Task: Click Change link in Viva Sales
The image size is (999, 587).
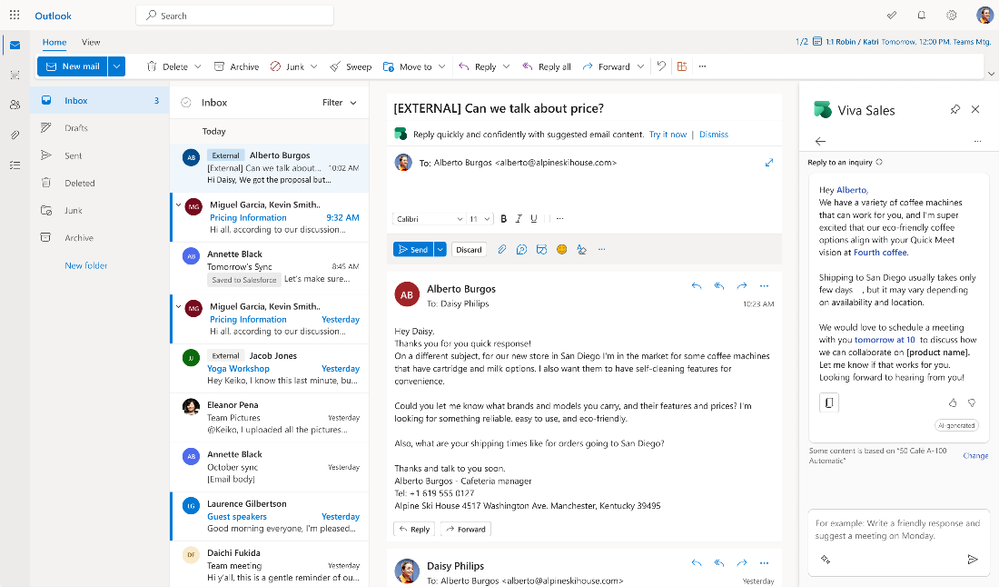Action: [975, 456]
